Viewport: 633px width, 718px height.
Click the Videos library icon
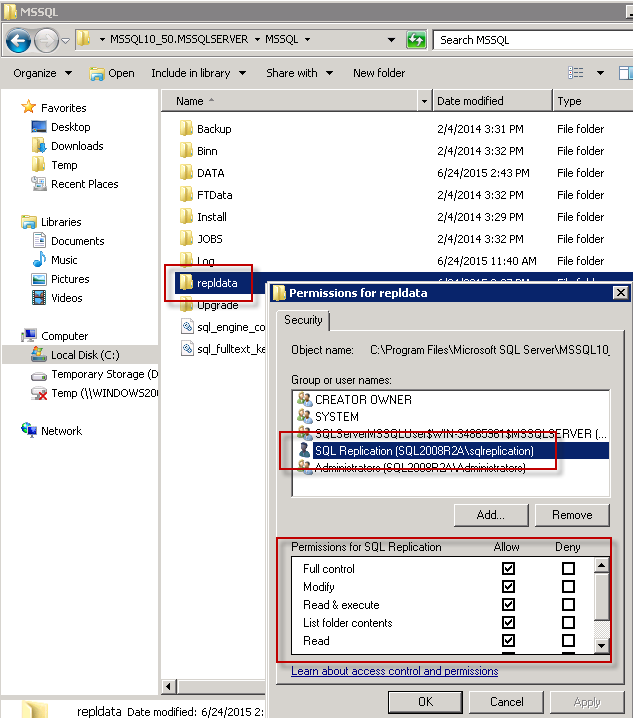tap(39, 298)
